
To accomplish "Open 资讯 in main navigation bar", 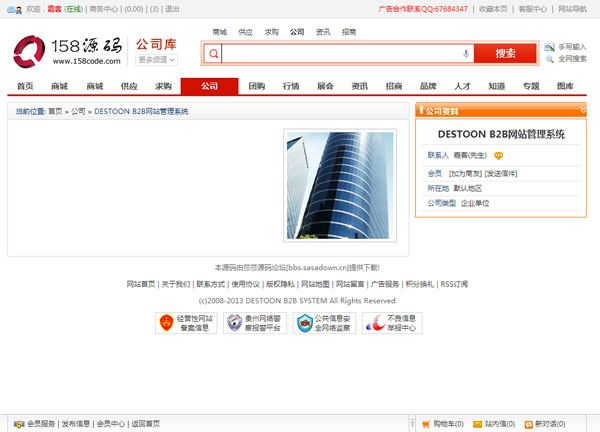I will [359, 86].
